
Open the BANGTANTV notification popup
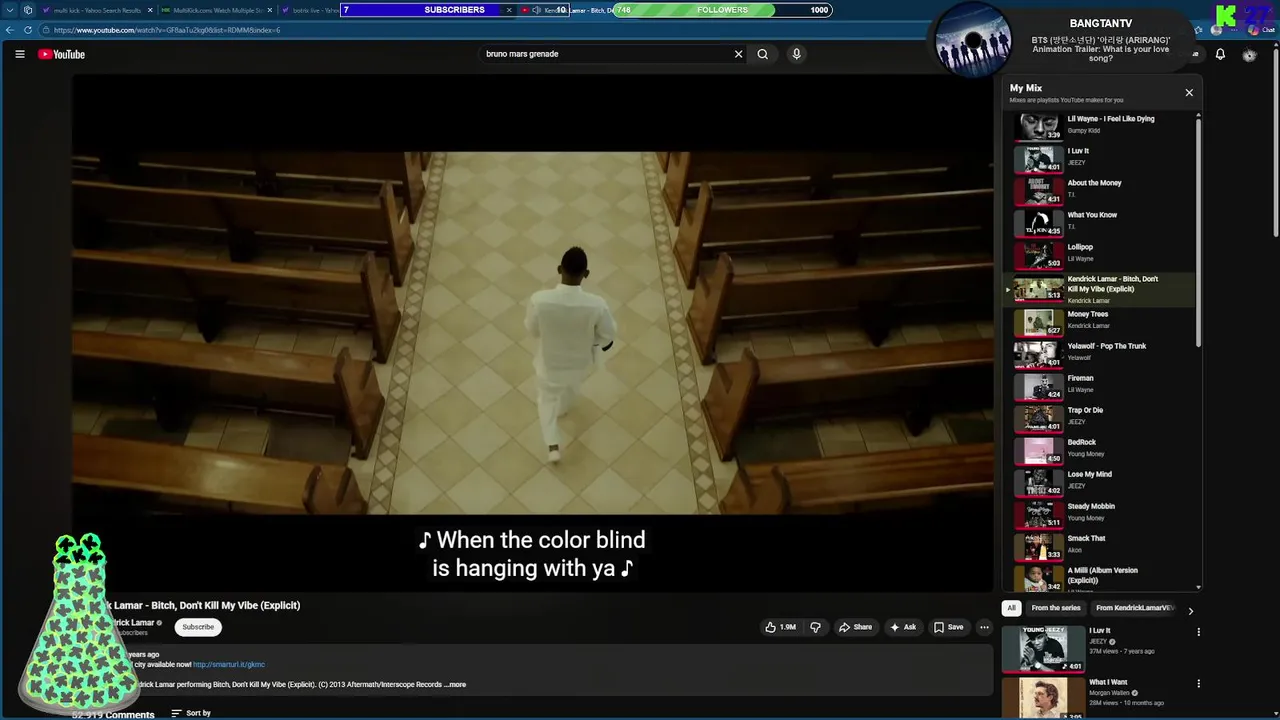(x=1060, y=42)
